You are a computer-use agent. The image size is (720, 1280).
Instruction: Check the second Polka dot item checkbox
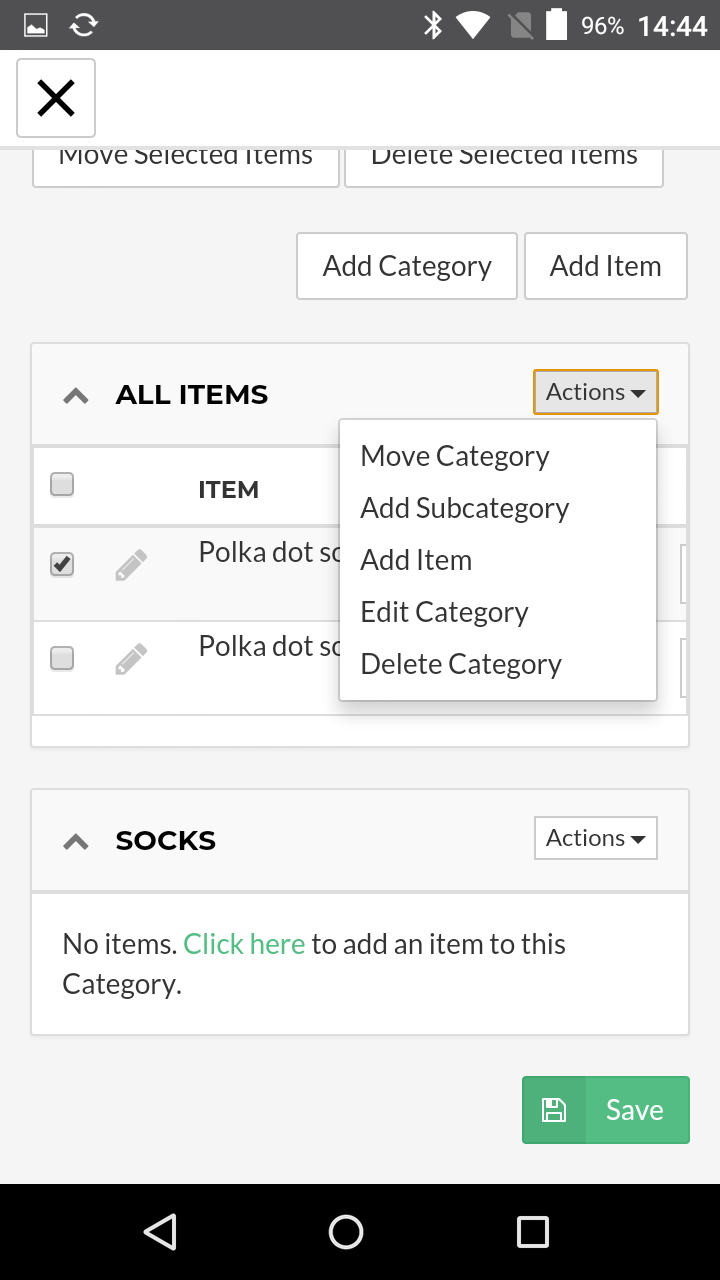click(62, 658)
